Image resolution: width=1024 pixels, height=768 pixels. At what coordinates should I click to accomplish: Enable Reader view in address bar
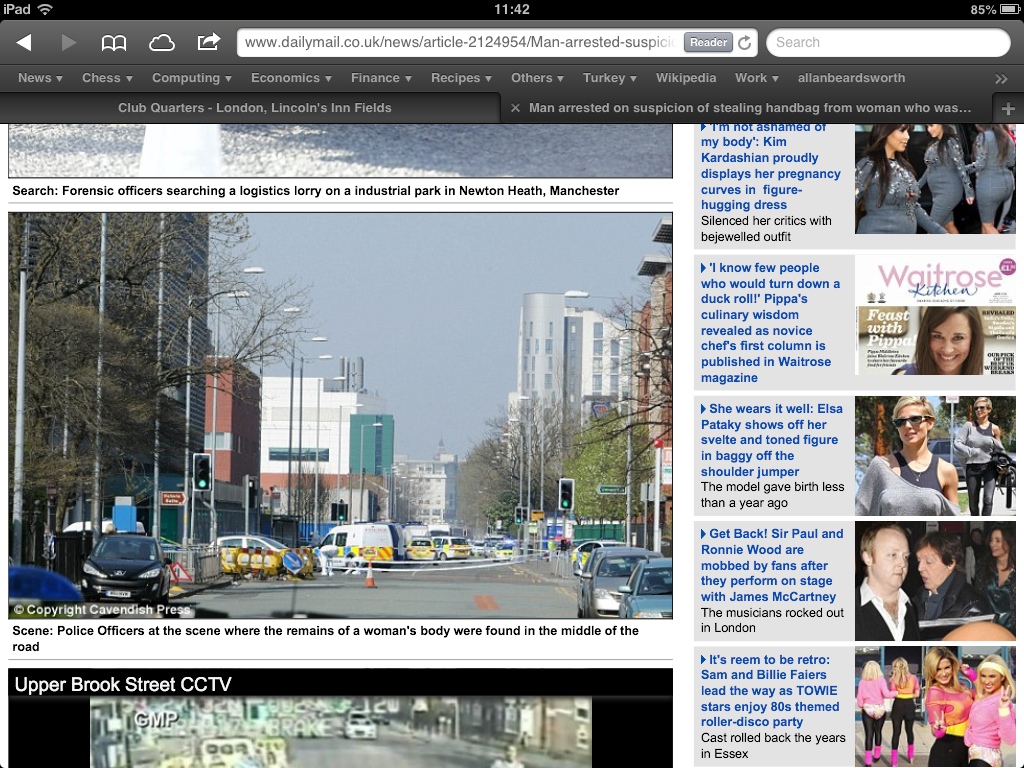click(x=708, y=43)
